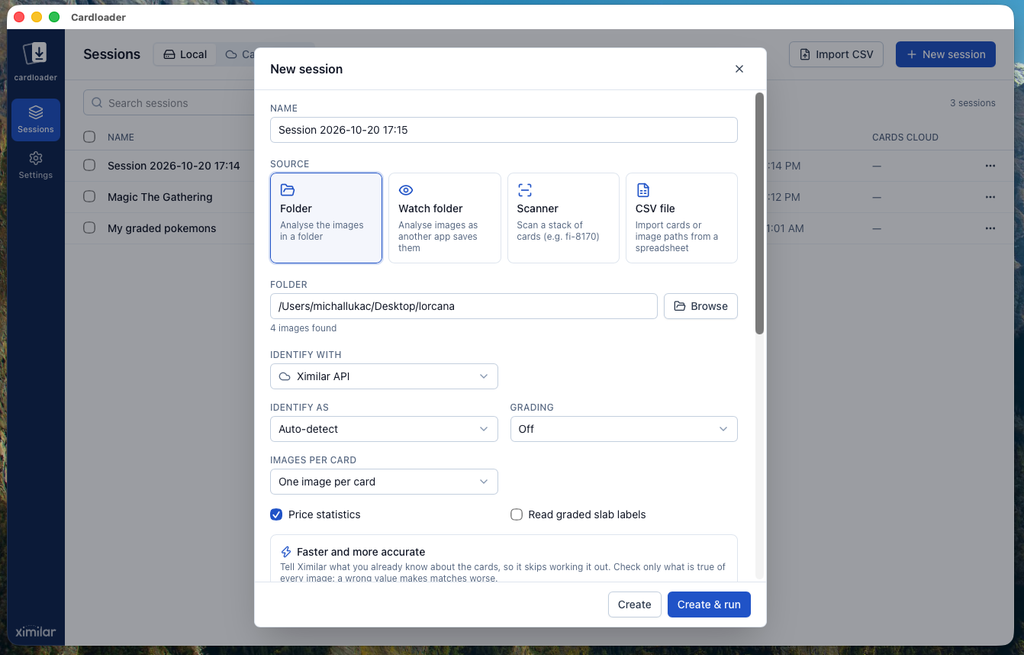Close the New session dialog
Image resolution: width=1024 pixels, height=655 pixels.
click(739, 69)
